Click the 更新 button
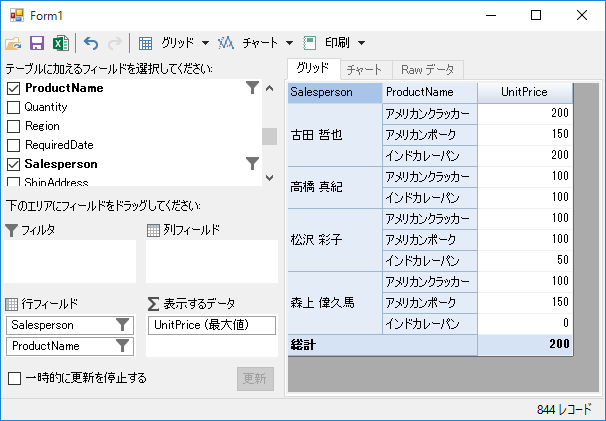 click(x=255, y=379)
